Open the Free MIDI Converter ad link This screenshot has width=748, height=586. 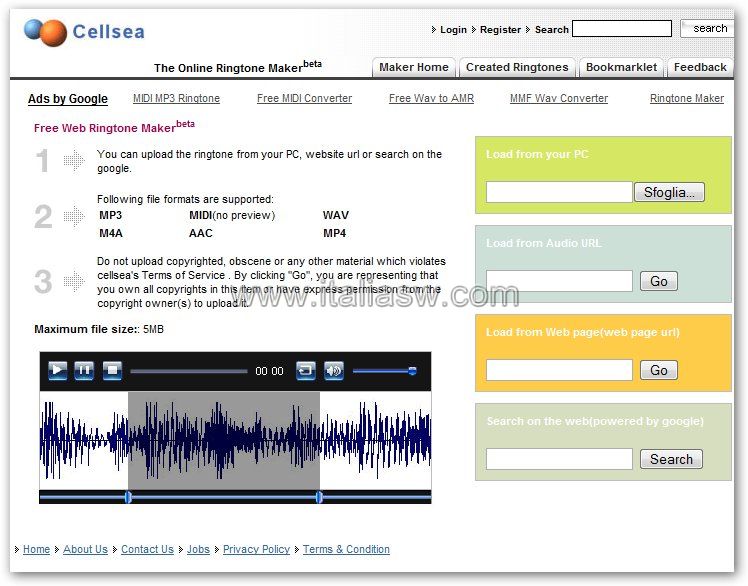click(304, 98)
